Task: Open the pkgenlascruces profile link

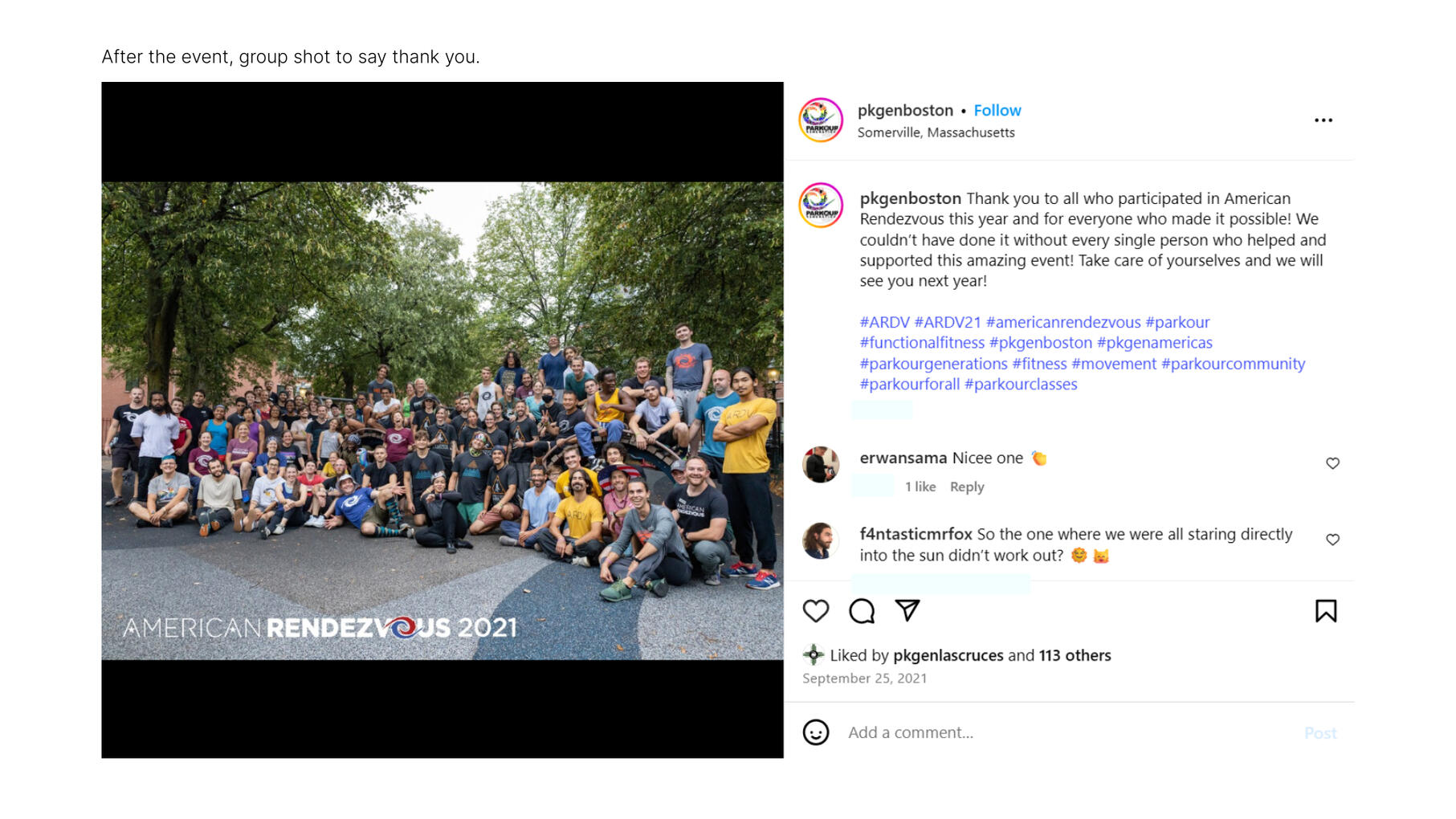Action: (x=948, y=655)
